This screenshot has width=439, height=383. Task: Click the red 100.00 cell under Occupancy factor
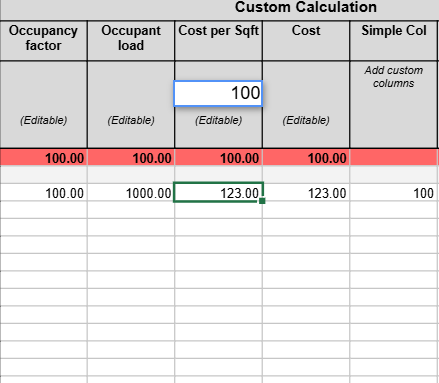click(44, 157)
